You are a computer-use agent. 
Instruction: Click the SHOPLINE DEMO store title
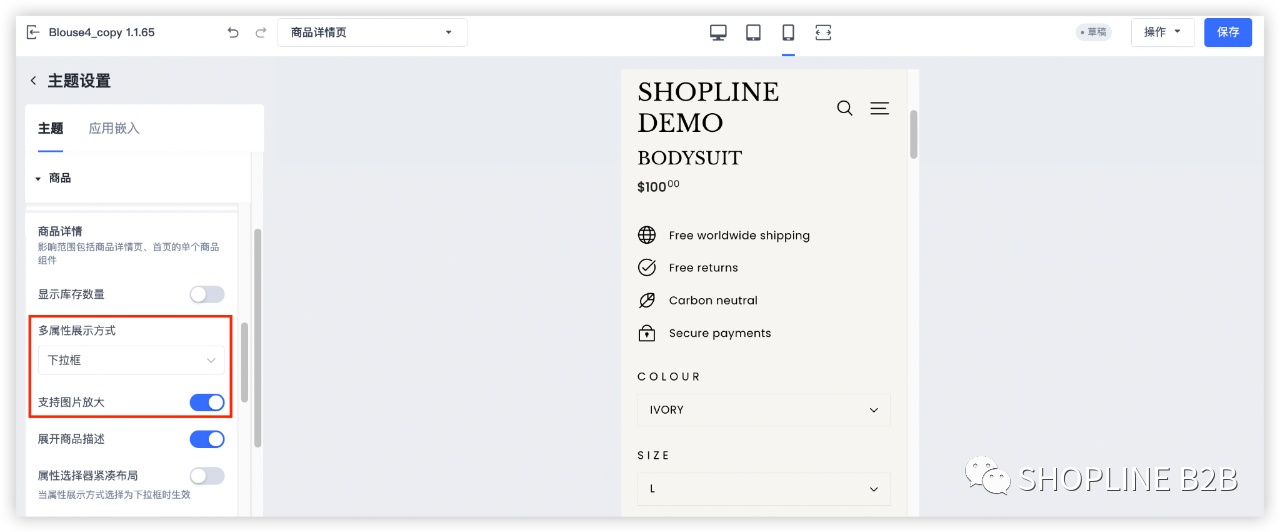[708, 107]
